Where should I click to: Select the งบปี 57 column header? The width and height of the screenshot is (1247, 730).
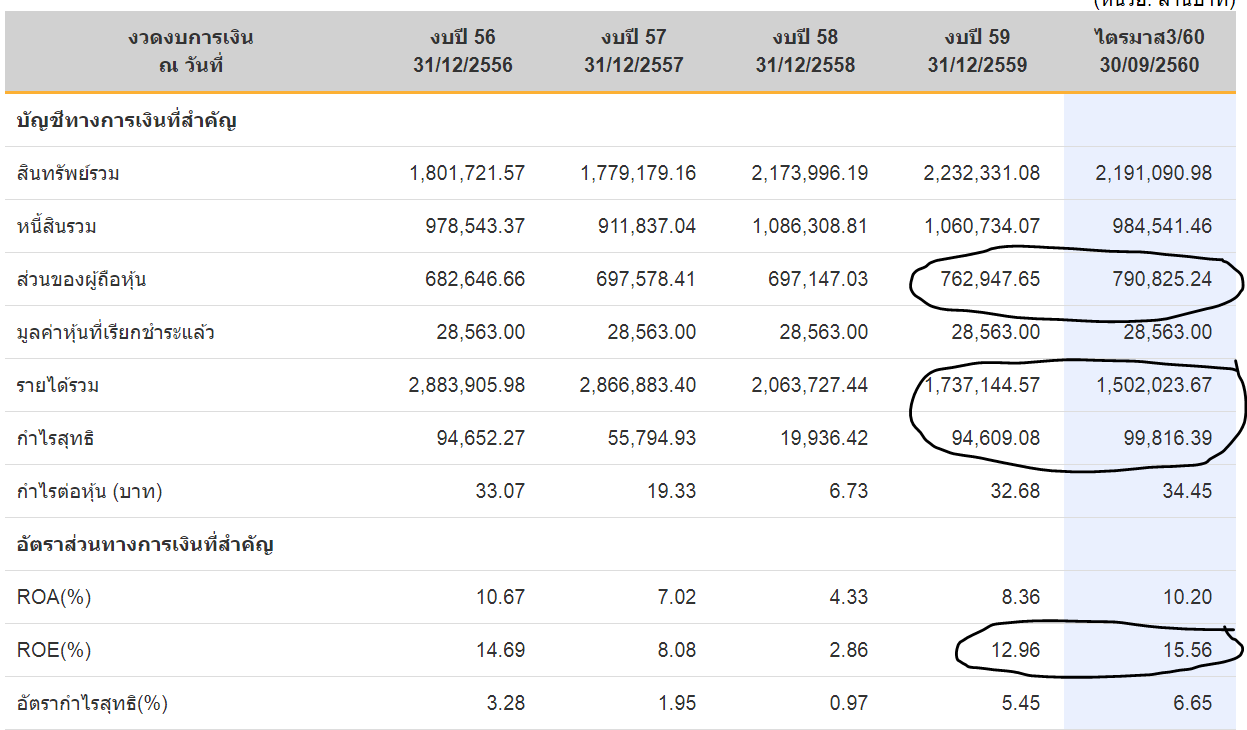[x=633, y=51]
